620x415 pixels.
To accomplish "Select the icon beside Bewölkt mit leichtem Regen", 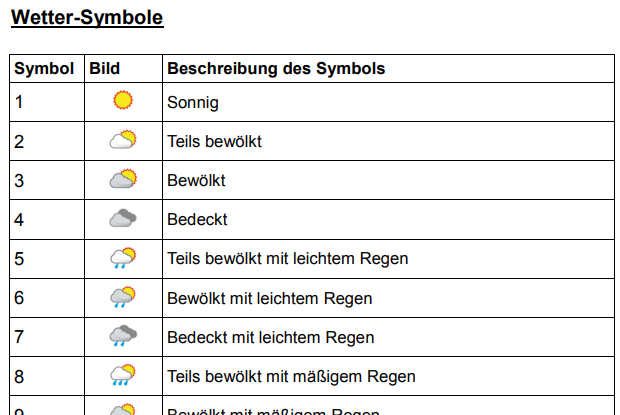I will [x=123, y=297].
